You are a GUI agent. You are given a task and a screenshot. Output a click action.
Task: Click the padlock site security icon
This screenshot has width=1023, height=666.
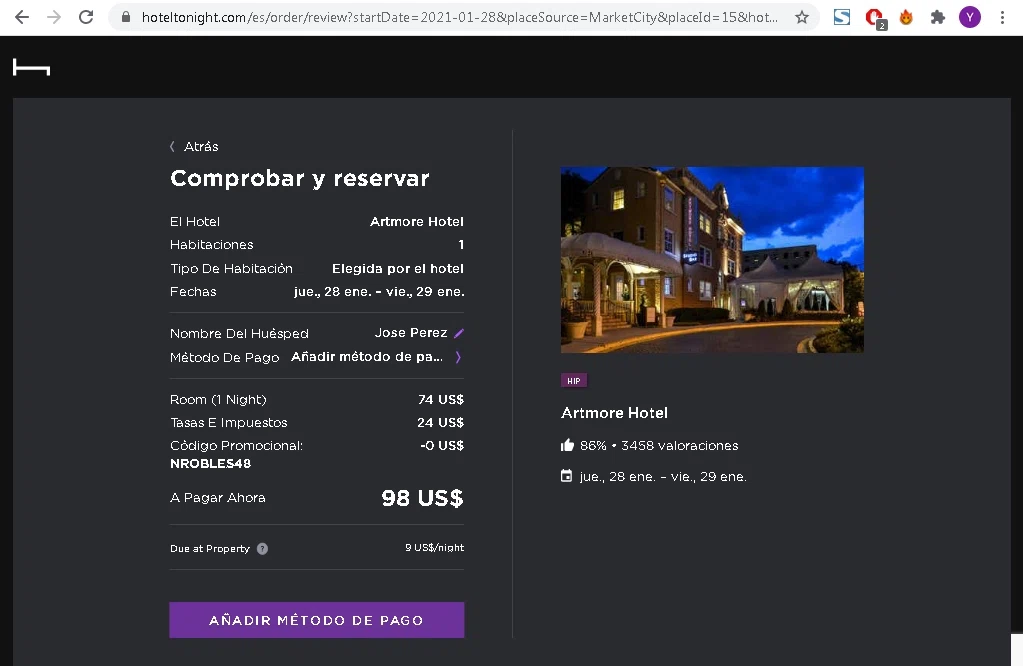[x=126, y=17]
